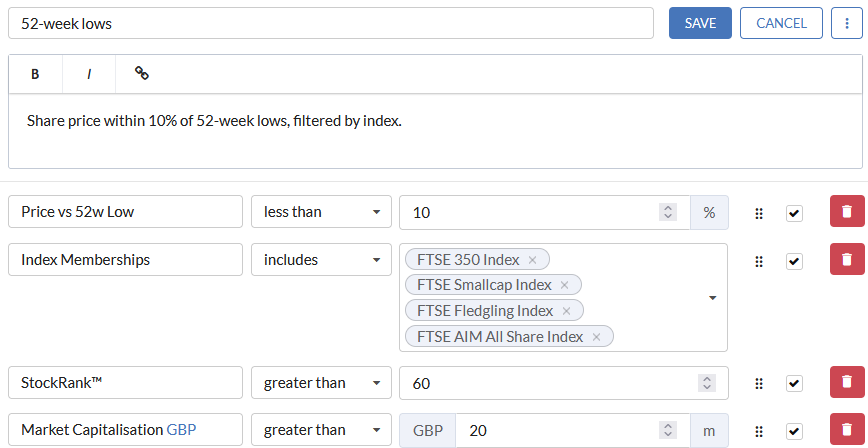868x448 pixels.
Task: Toggle bold formatting in description editor
Action: pos(35,74)
